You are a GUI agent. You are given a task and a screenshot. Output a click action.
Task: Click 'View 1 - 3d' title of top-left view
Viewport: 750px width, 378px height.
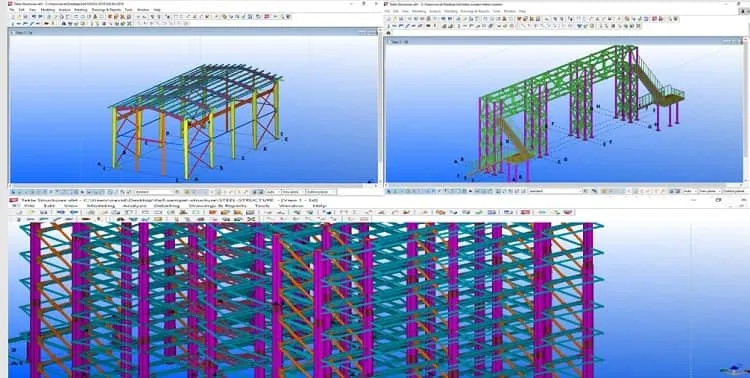pos(25,33)
